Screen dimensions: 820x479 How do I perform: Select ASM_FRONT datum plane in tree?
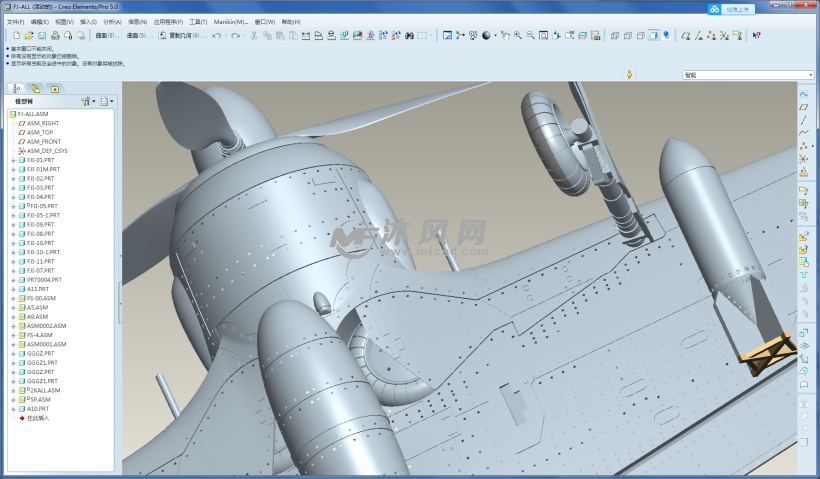tap(43, 142)
